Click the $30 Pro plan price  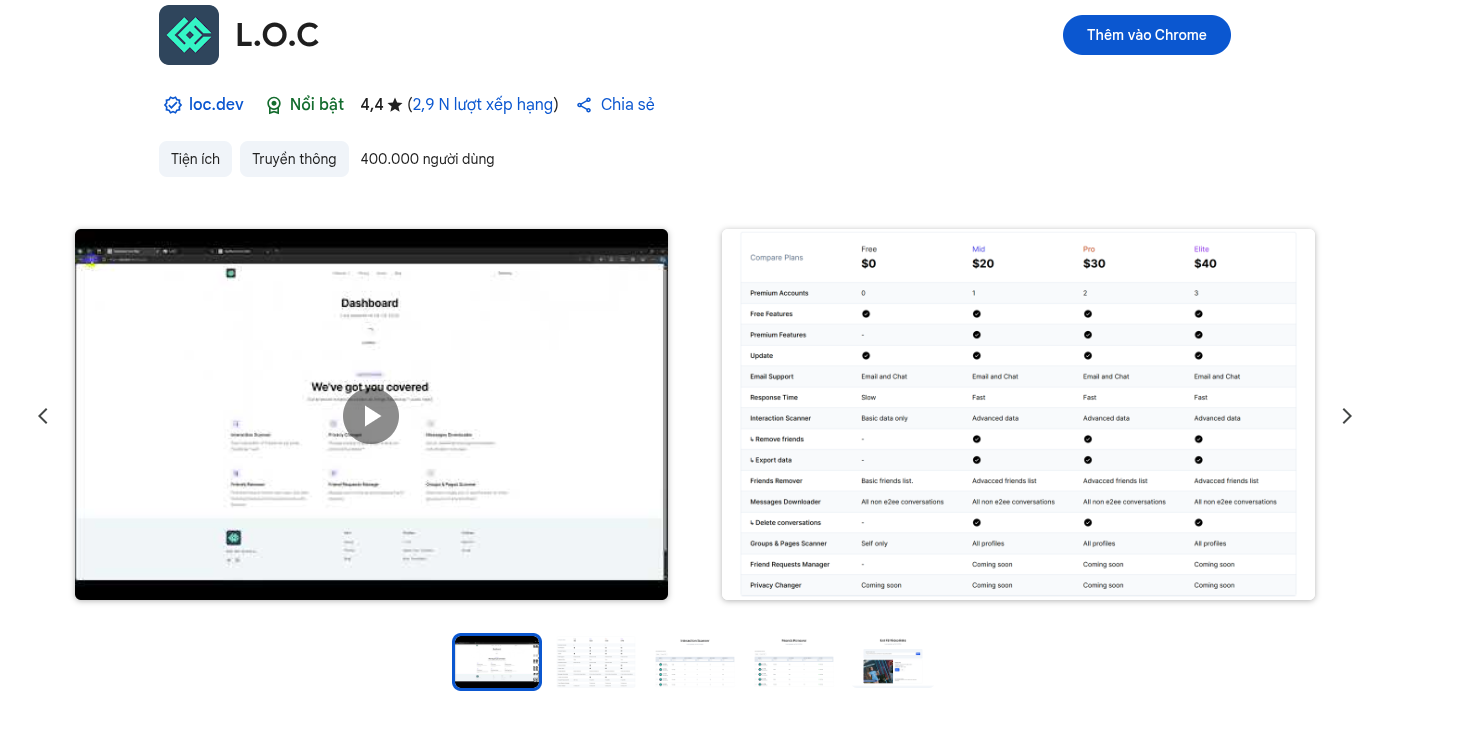1094,264
